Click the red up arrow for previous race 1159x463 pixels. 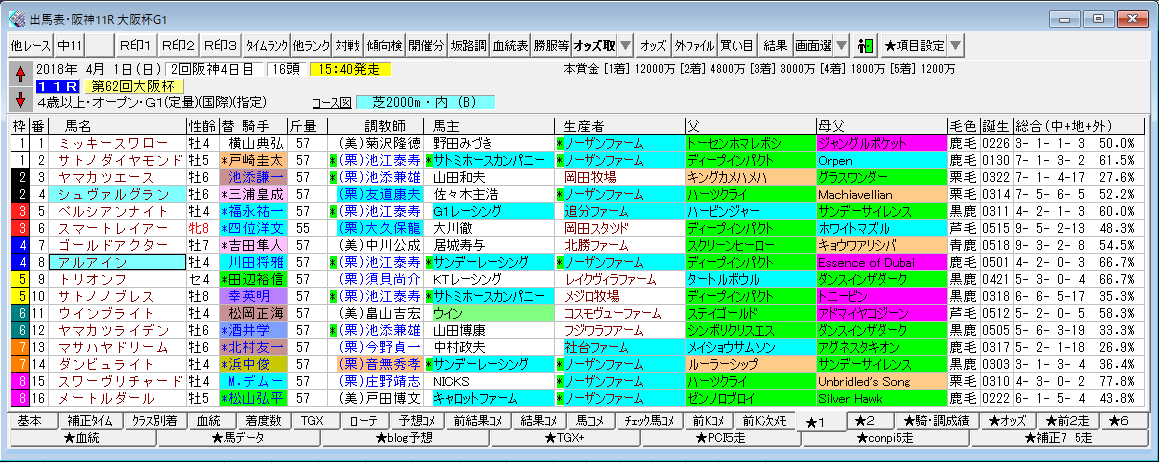[x=20, y=75]
